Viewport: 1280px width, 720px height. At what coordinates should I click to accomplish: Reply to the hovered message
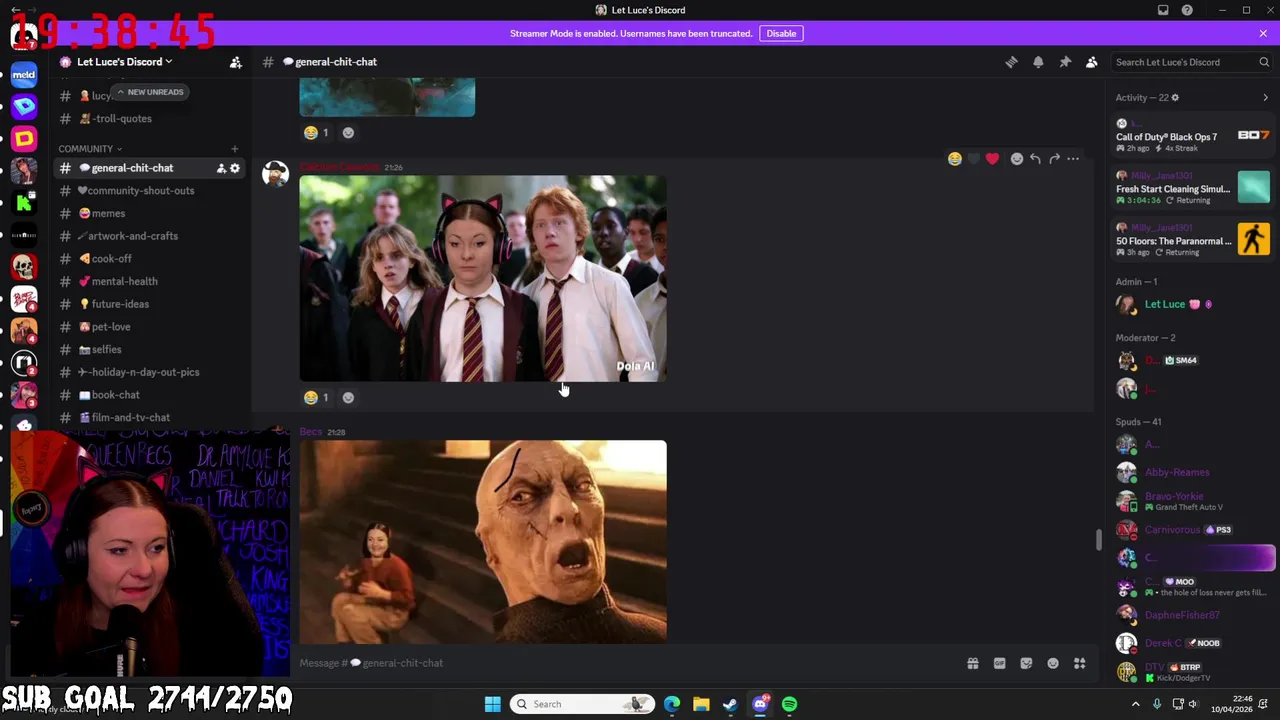tap(1035, 159)
